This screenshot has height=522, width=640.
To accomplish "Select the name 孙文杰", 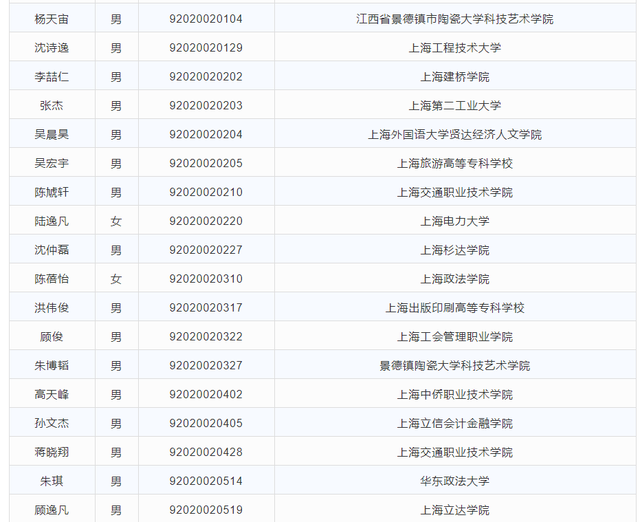I will [x=51, y=424].
